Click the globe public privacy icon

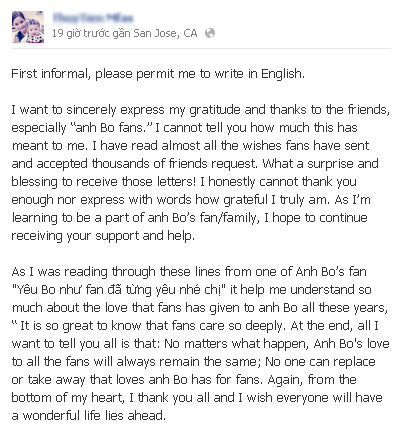click(x=210, y=33)
